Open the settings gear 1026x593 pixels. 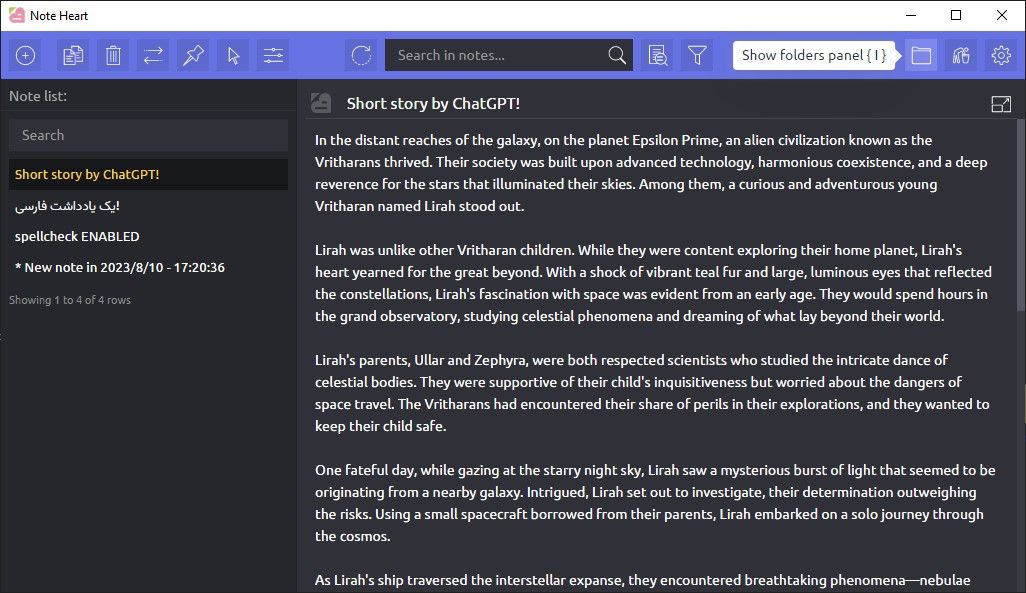(1000, 55)
